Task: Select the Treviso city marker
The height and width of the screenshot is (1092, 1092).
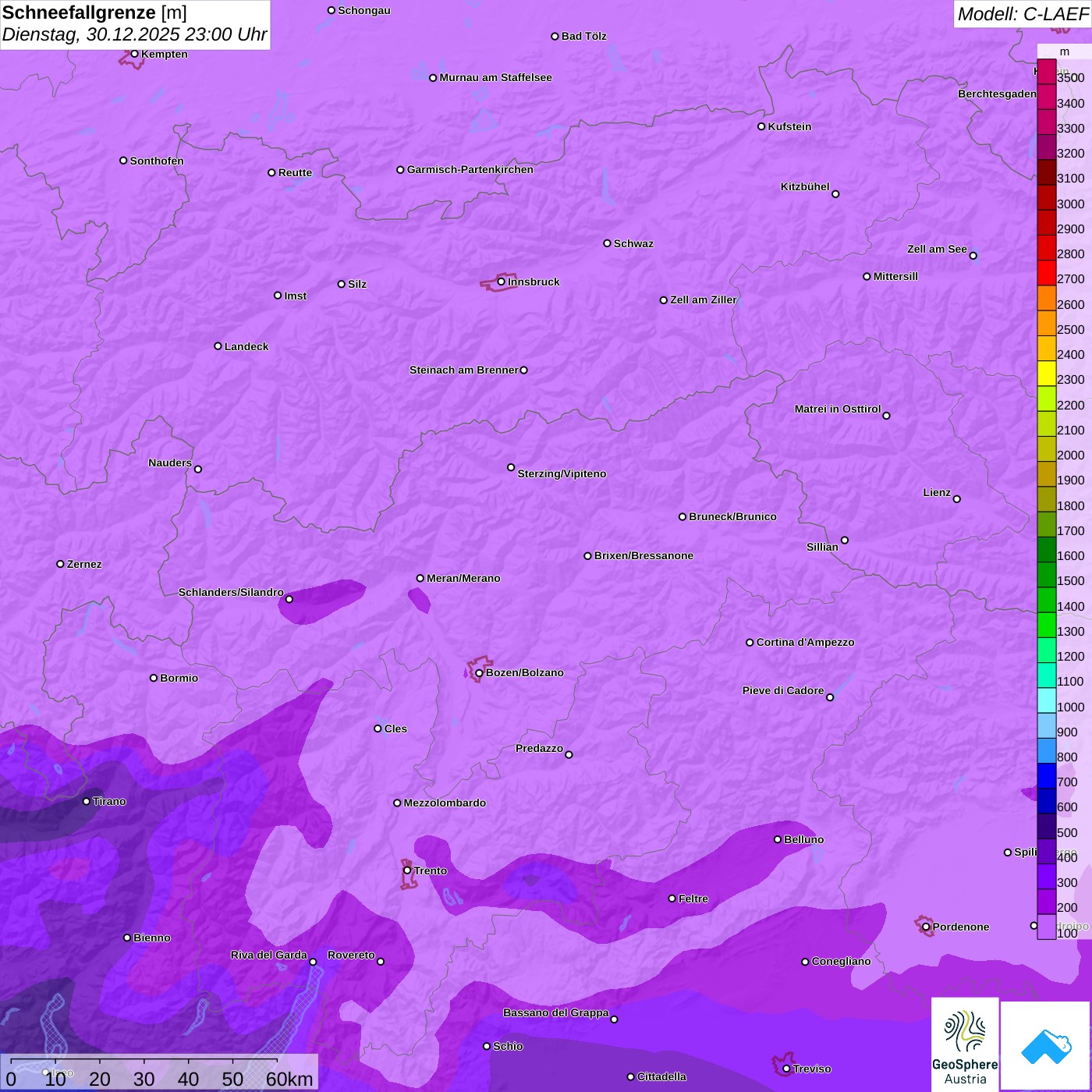Action: click(787, 1069)
